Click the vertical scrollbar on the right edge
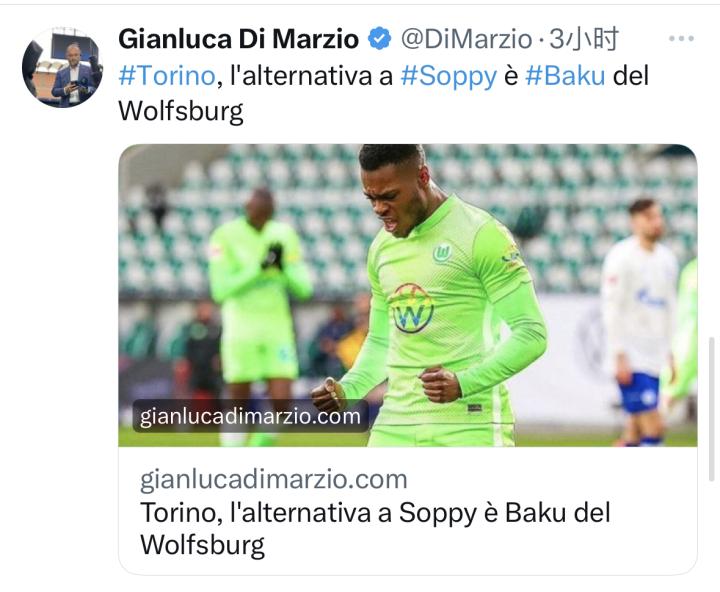This screenshot has width=720, height=592. [x=711, y=409]
